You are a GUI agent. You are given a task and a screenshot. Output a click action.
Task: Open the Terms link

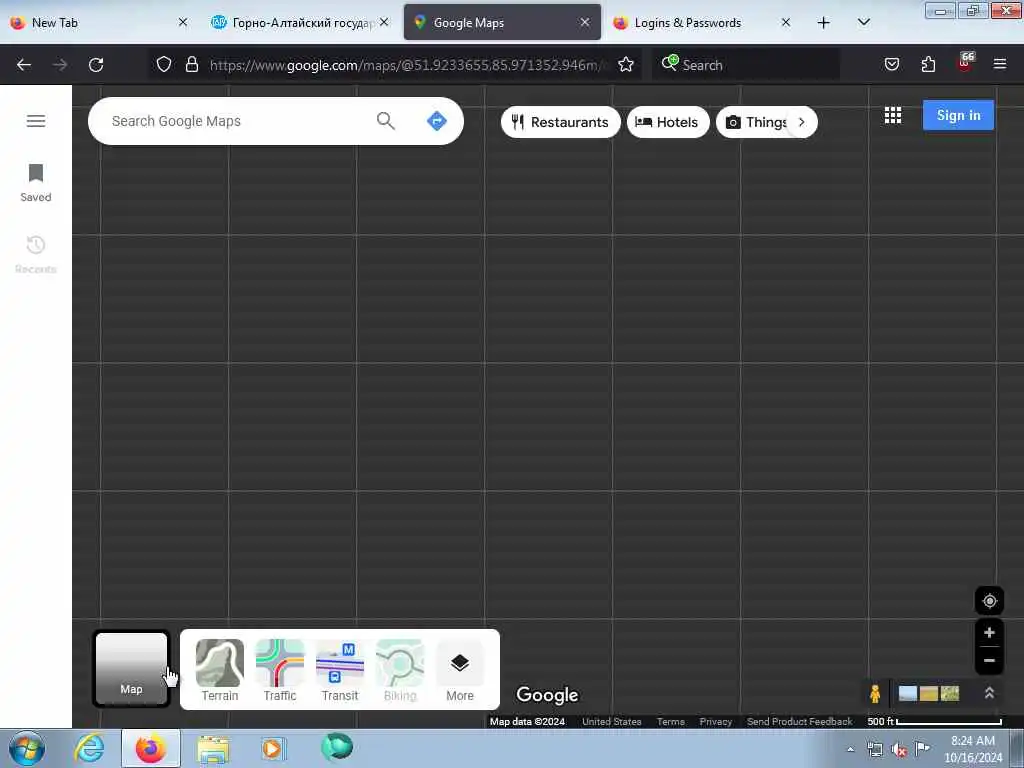coord(671,722)
